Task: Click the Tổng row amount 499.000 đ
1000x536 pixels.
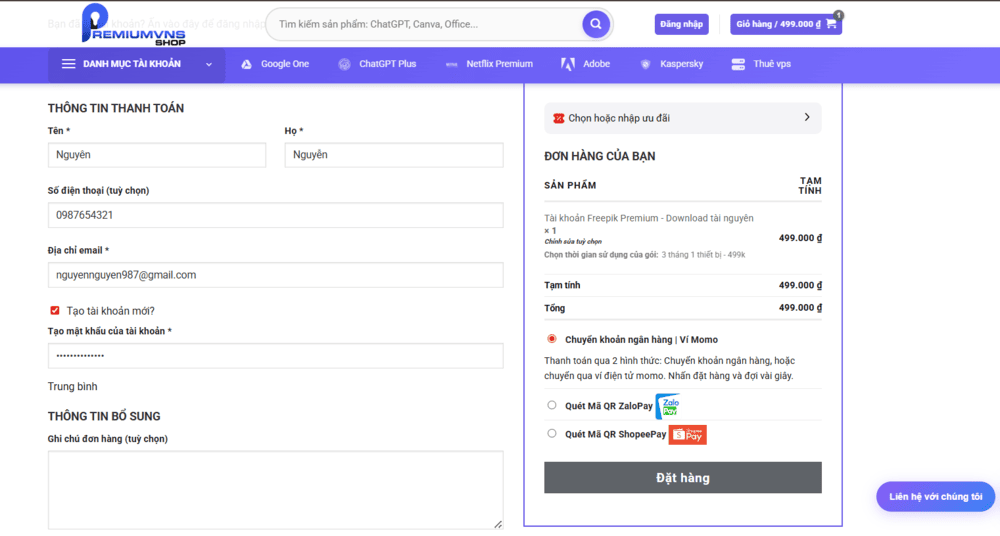Action: click(x=800, y=308)
